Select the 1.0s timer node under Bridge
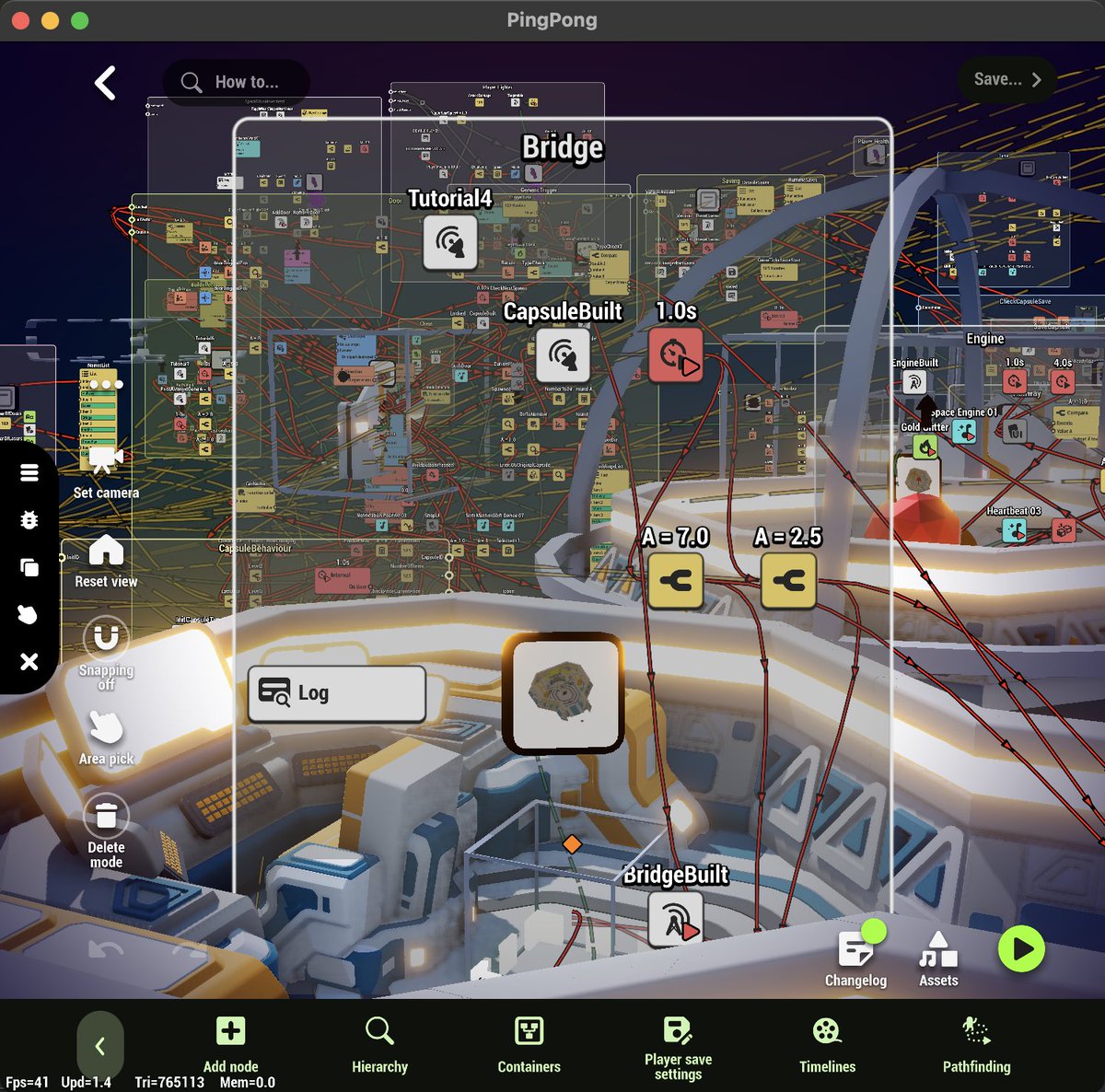The height and width of the screenshot is (1092, 1105). tap(676, 354)
